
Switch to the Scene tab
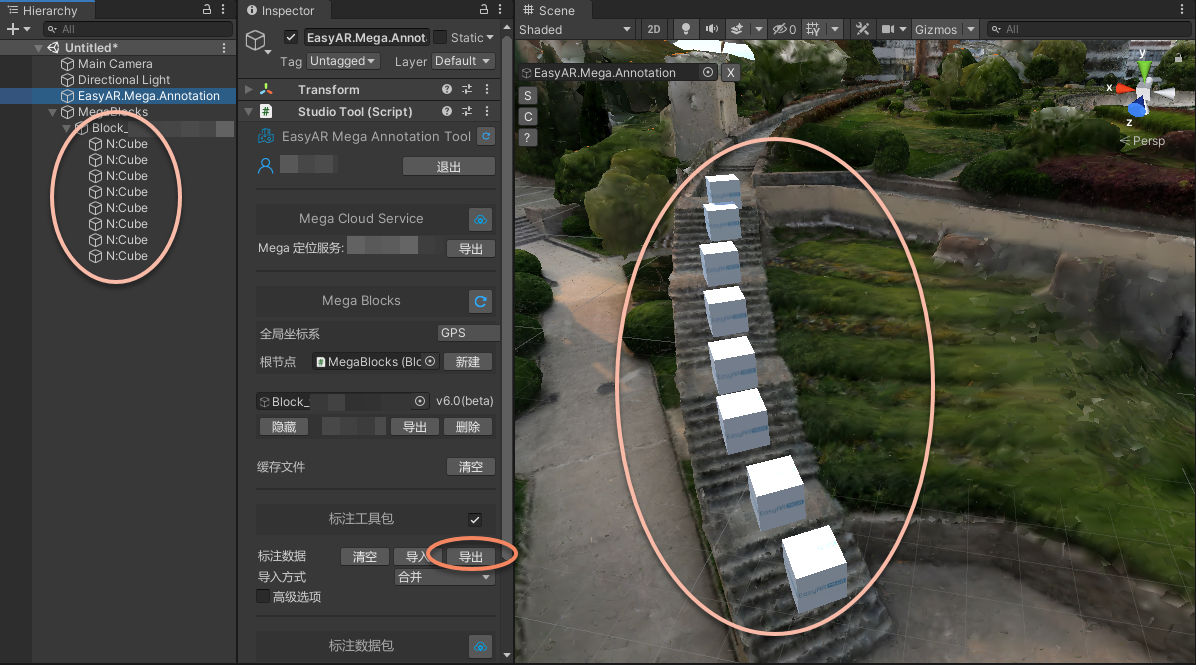tap(548, 10)
